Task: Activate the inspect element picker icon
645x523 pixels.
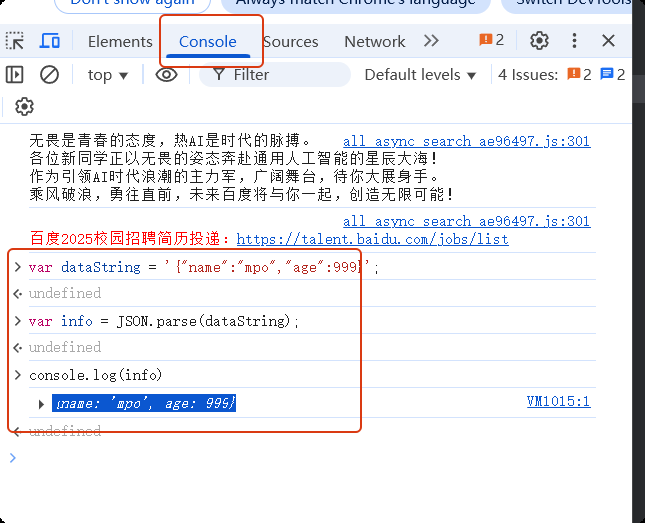Action: click(x=14, y=41)
